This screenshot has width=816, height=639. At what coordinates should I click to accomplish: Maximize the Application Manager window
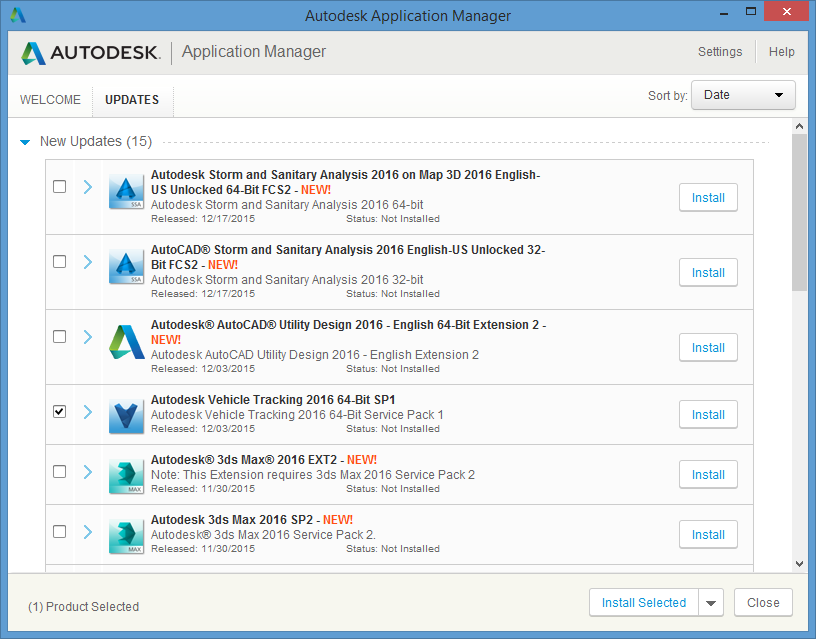[x=750, y=11]
